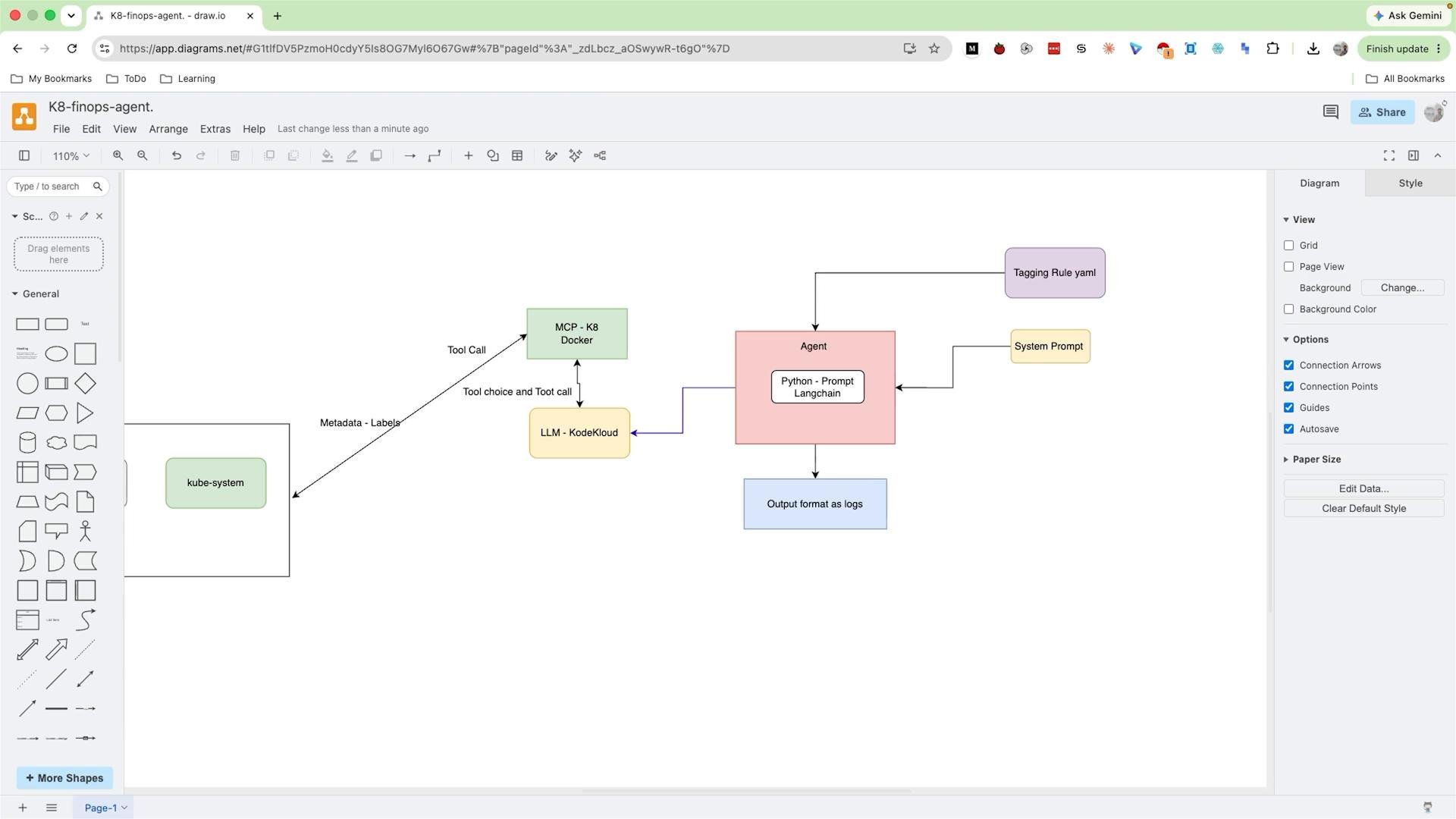Undo the last change

pos(177,155)
